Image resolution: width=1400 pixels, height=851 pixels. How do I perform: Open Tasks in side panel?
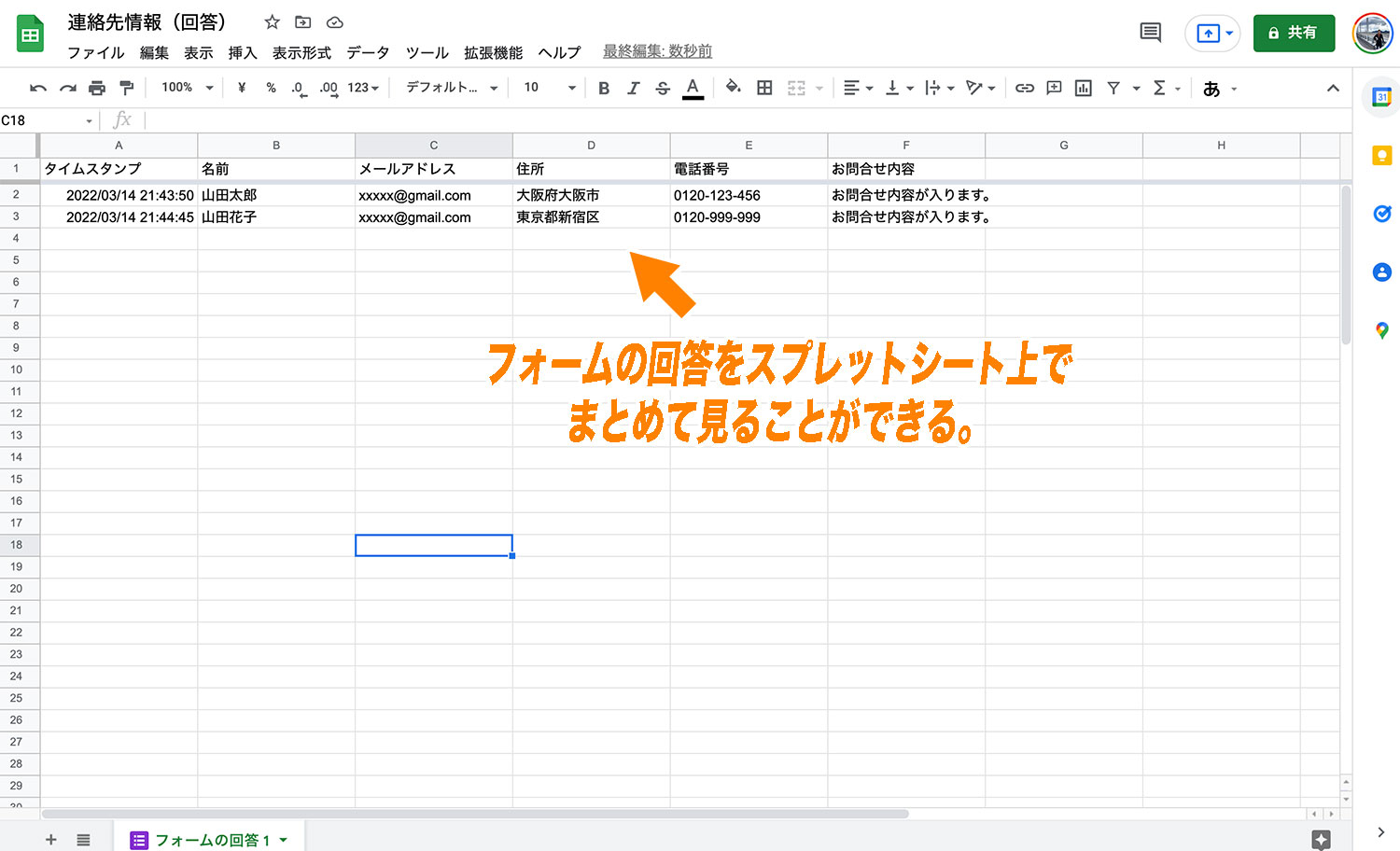click(x=1382, y=214)
